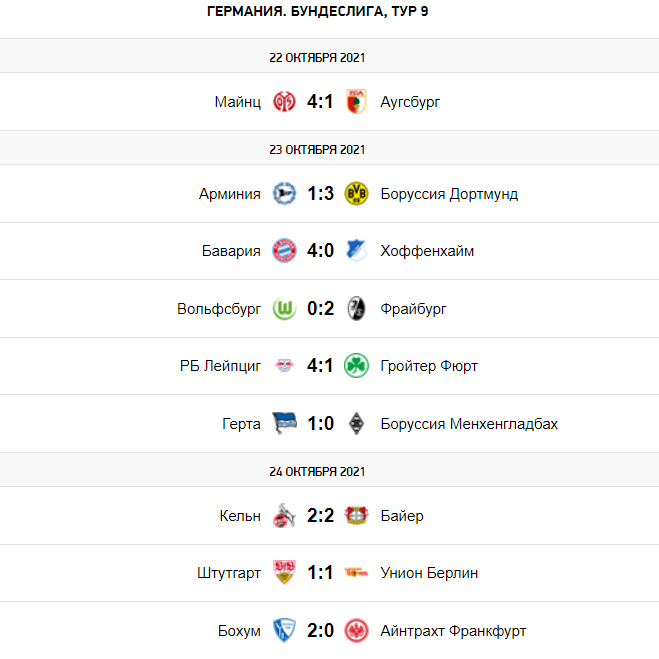Viewport: 659px width, 659px height.
Task: Click the Union Berlin club logo
Action: point(355,573)
